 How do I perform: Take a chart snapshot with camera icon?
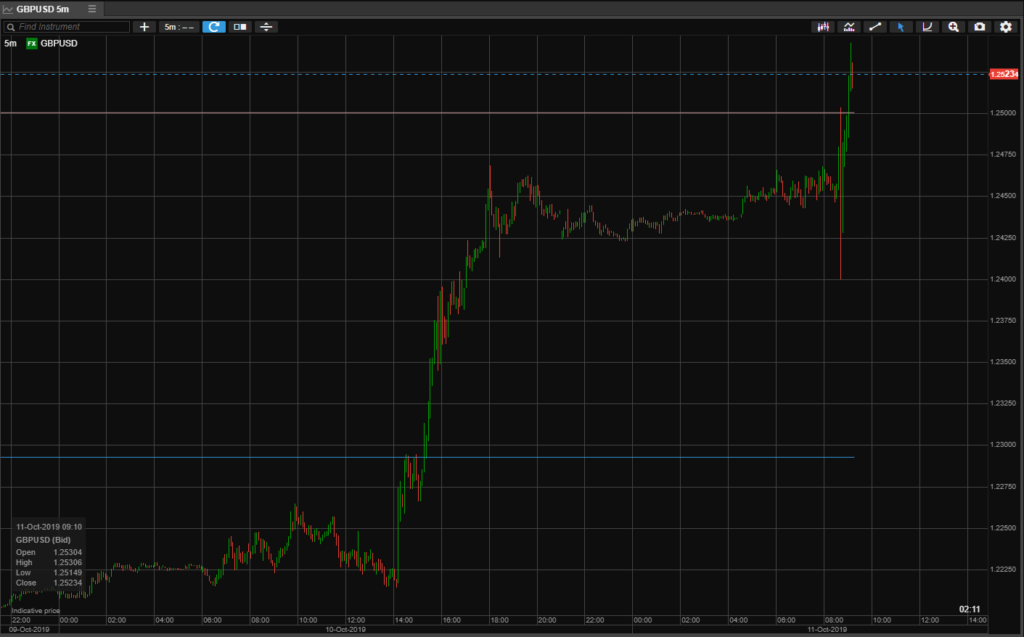tap(980, 27)
